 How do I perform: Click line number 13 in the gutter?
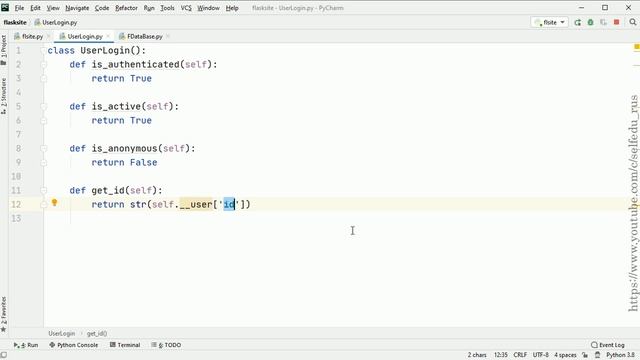(x=16, y=218)
